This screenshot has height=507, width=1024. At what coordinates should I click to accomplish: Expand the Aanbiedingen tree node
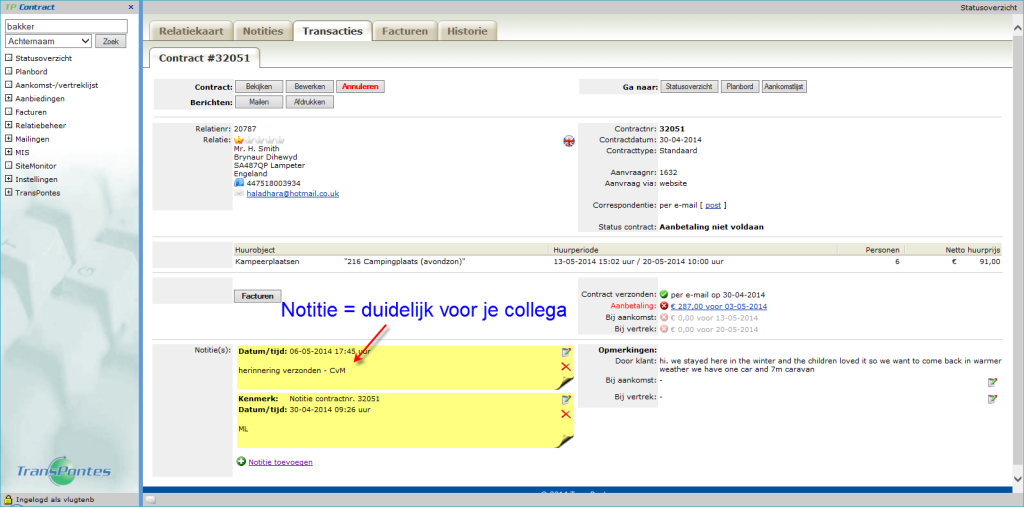(9, 98)
